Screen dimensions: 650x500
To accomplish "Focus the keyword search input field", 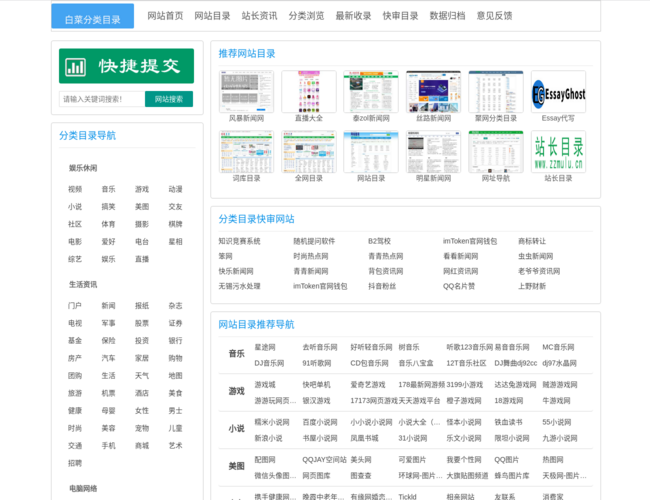I will (x=102, y=99).
